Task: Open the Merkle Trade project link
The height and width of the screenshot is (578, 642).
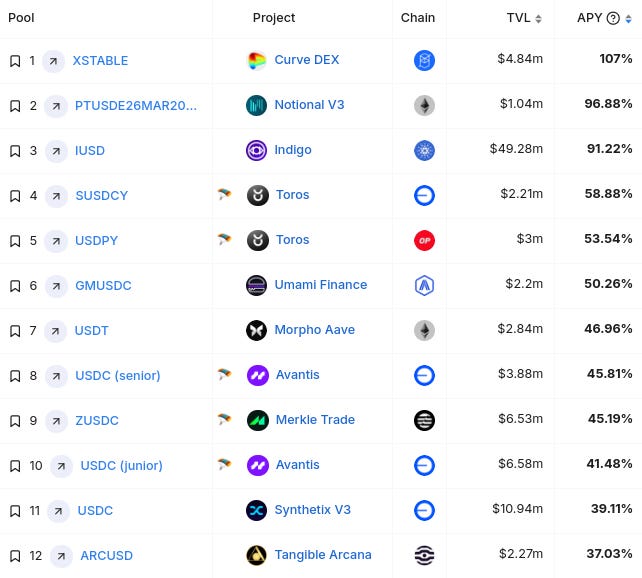Action: point(315,420)
